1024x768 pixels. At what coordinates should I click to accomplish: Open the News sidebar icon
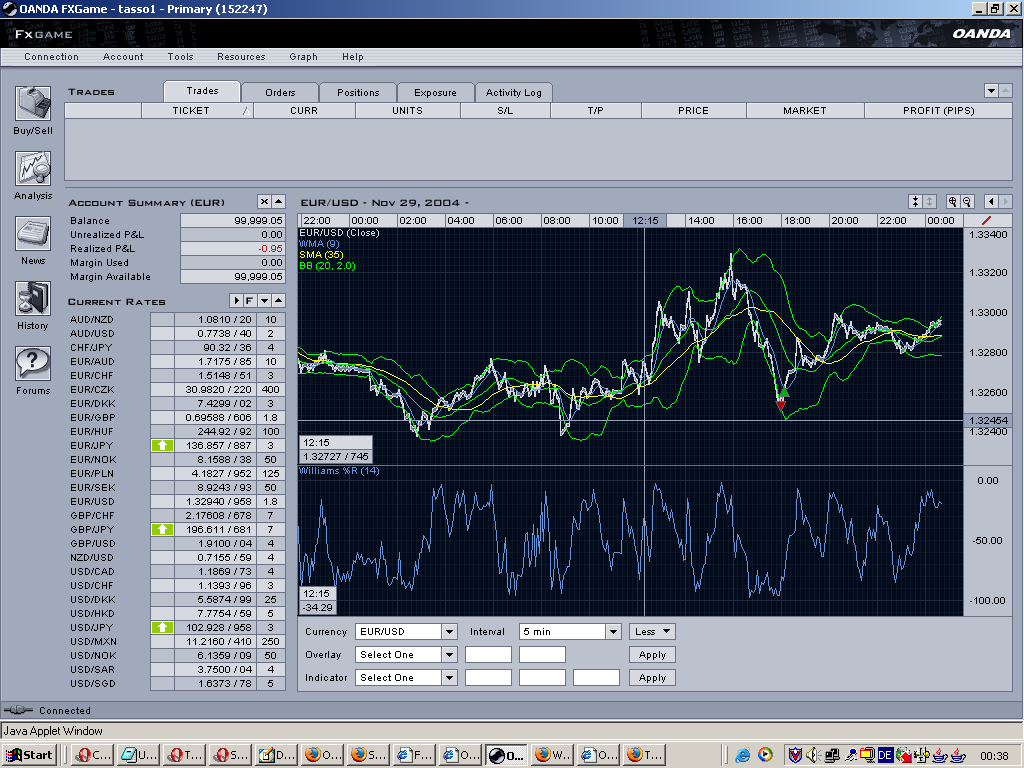(33, 235)
